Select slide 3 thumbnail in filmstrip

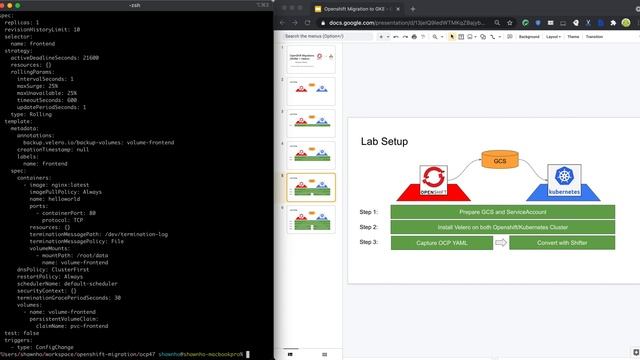(311, 123)
